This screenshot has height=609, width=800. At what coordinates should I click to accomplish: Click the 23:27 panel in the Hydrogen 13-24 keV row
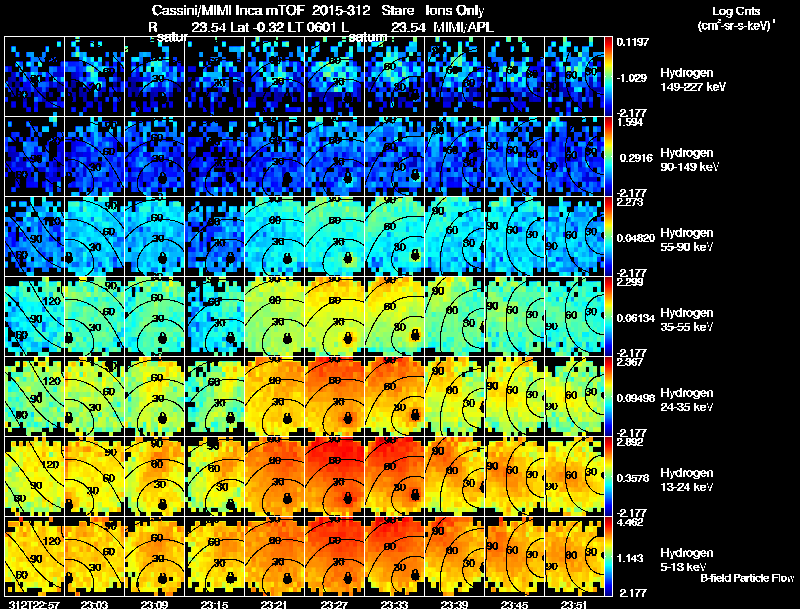334,476
